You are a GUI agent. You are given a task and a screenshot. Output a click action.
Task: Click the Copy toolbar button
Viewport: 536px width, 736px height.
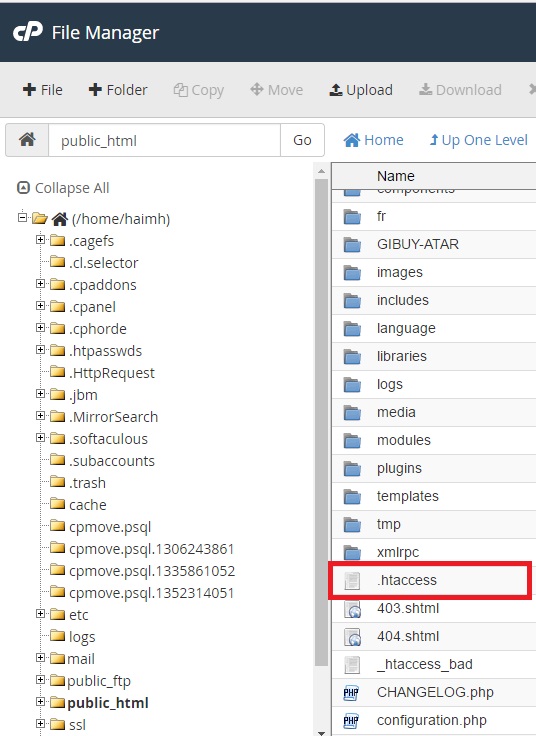(199, 90)
